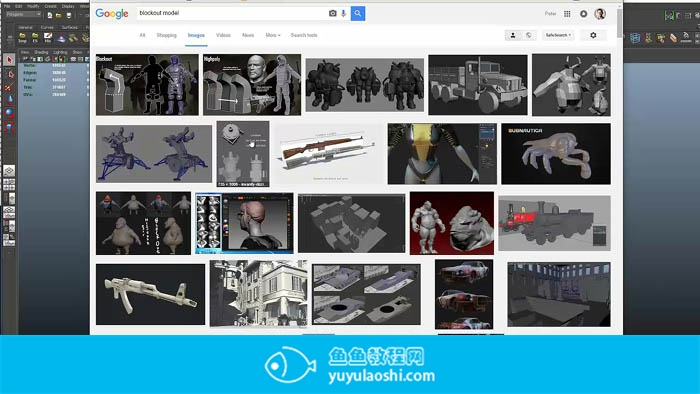This screenshot has width=700, height=394.
Task: Toggle global results globe icon
Action: (529, 35)
